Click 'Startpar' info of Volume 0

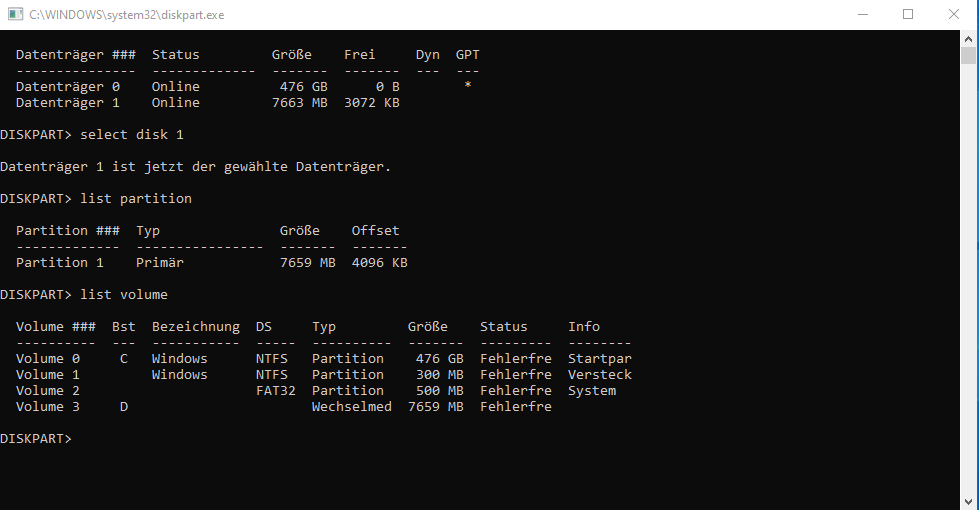(599, 359)
